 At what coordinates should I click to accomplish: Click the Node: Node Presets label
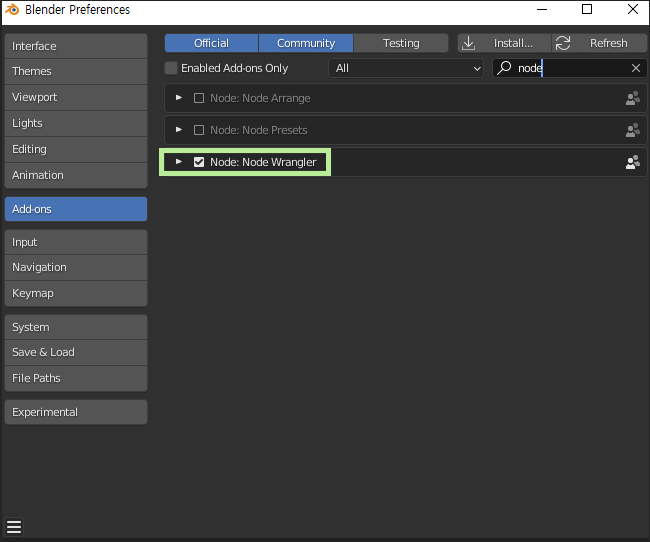[x=259, y=130]
